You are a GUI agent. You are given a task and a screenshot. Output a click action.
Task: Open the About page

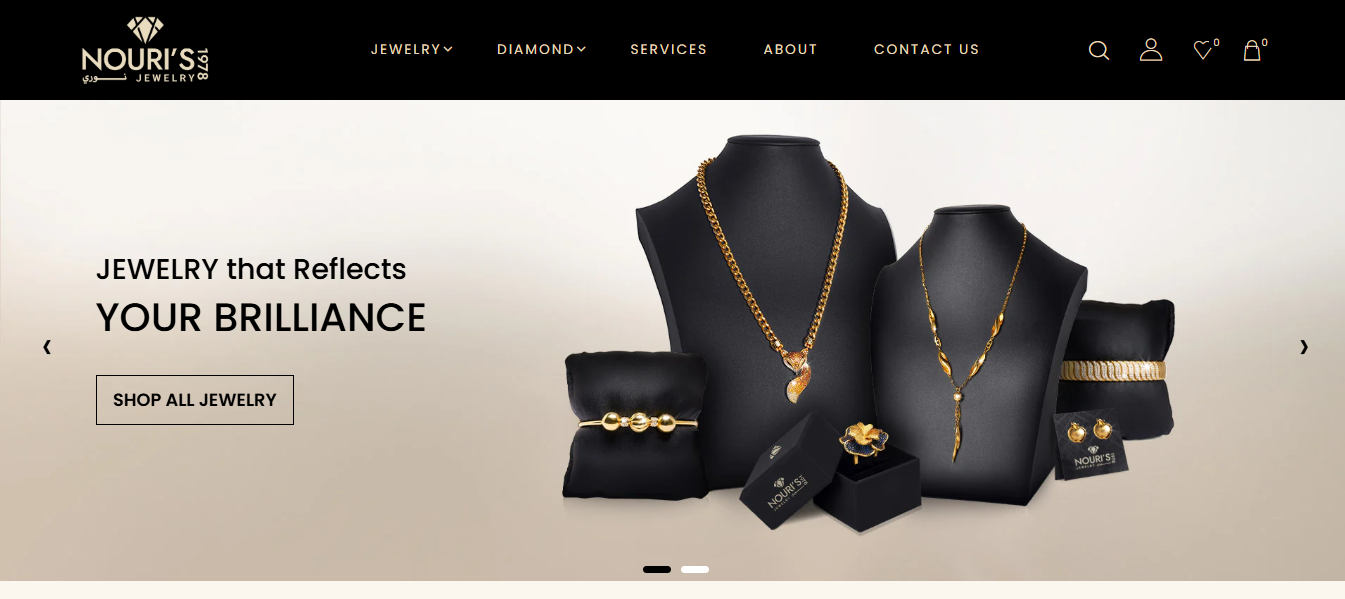790,49
